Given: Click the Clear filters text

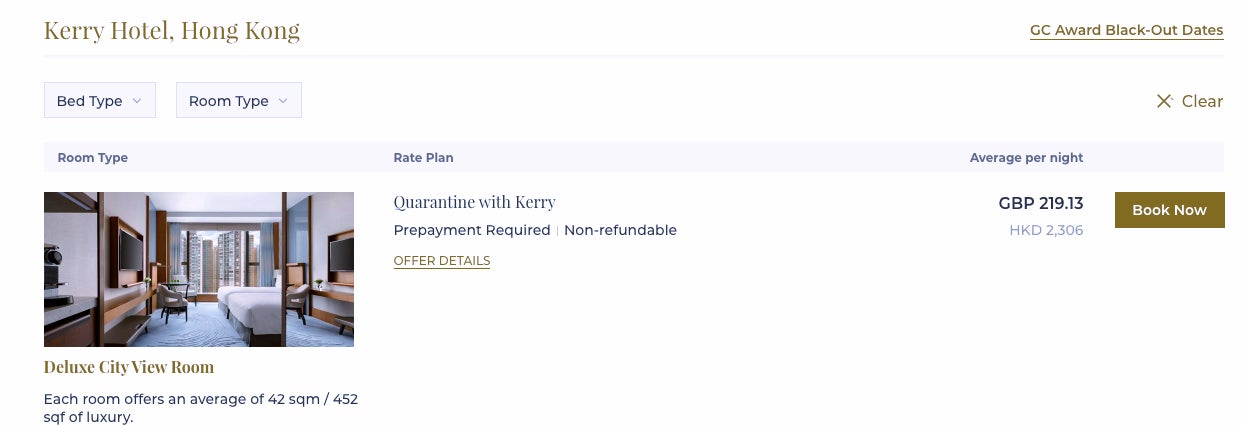Looking at the screenshot, I should click(x=1202, y=101).
